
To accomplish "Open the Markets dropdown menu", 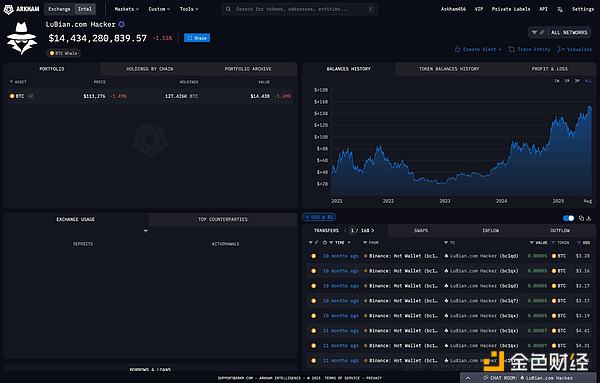I will pyautogui.click(x=127, y=9).
